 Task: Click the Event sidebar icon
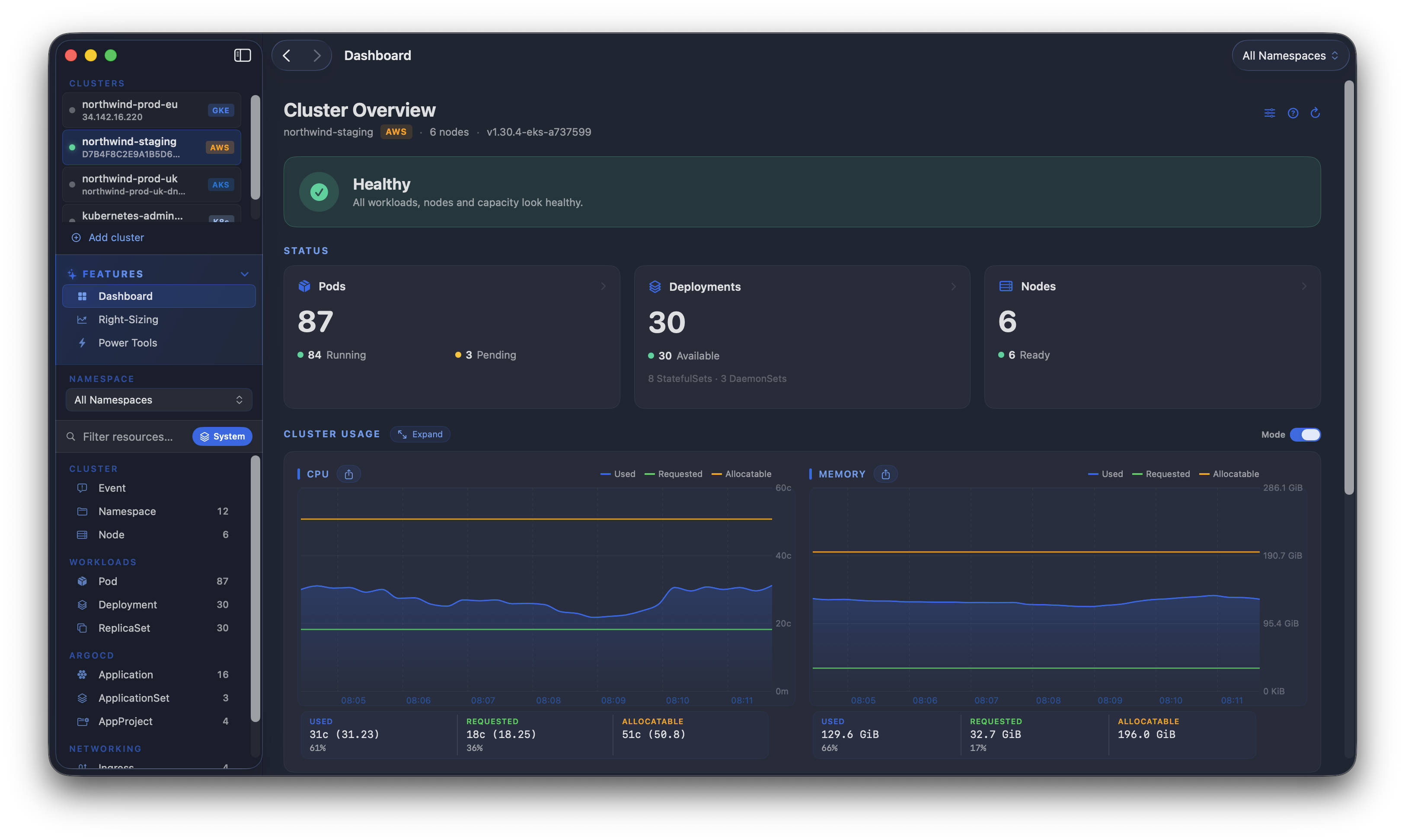pos(82,488)
